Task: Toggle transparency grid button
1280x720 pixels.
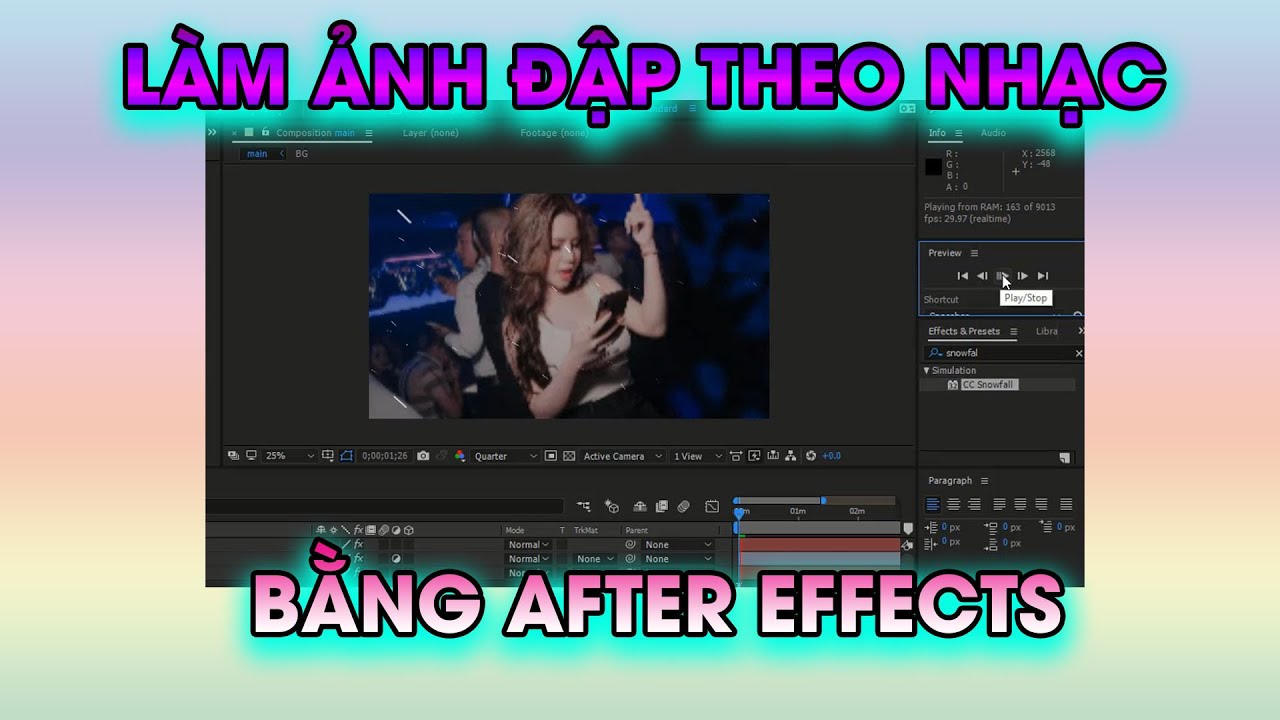Action: point(569,456)
